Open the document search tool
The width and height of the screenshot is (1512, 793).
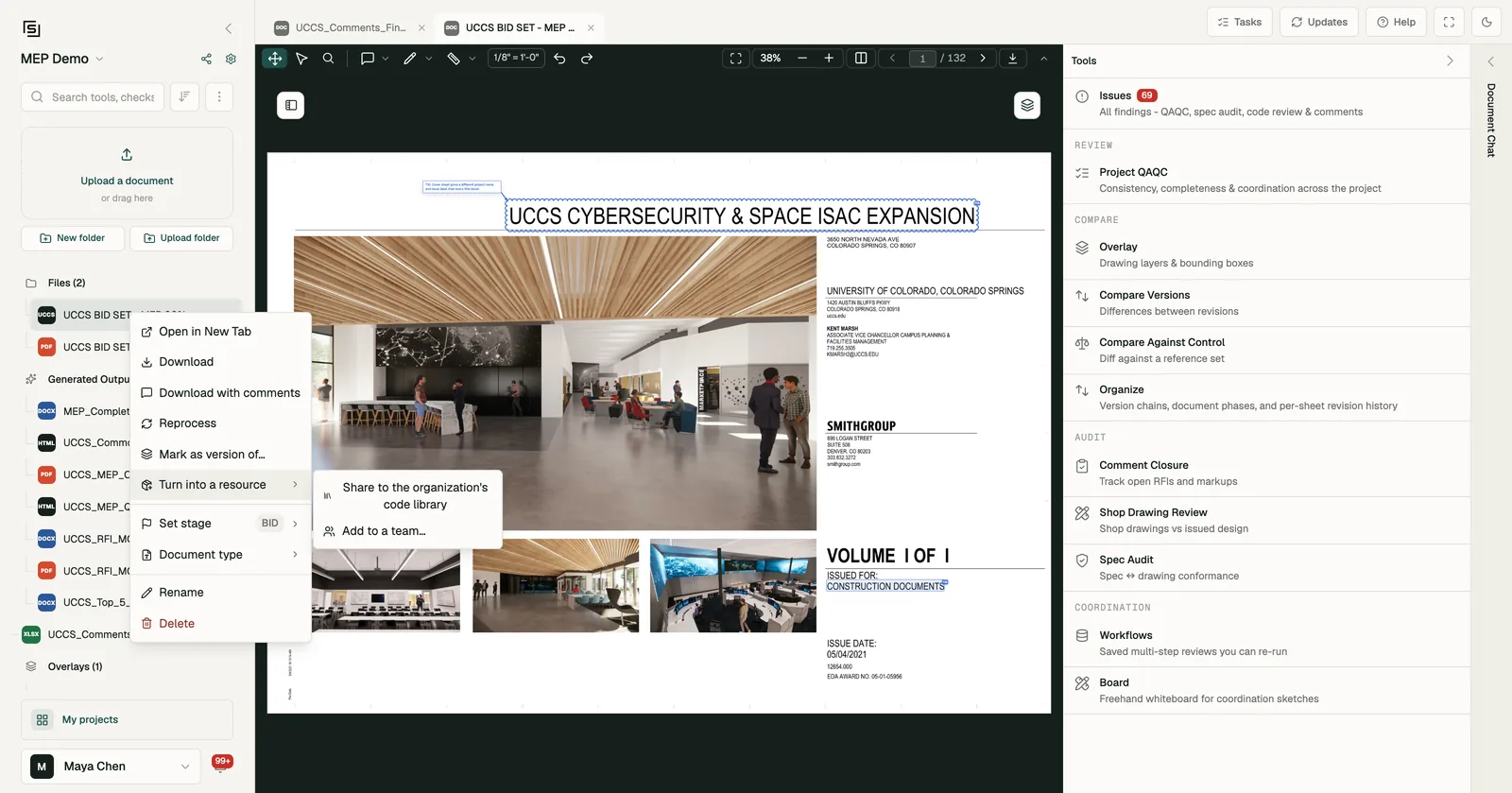pos(328,59)
